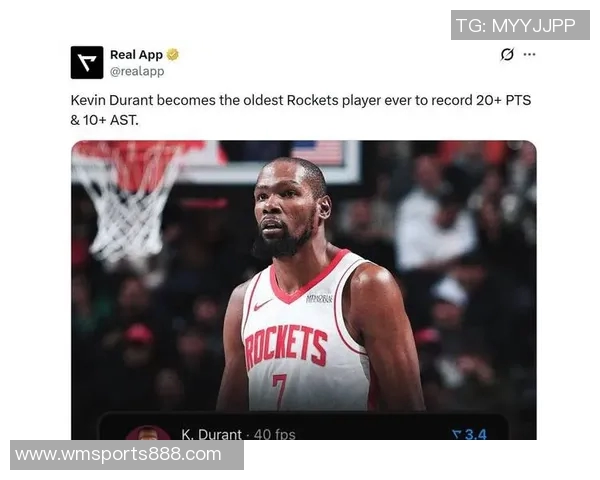
Task: Click the Nike swoosh on the jersey
Action: coord(262,305)
